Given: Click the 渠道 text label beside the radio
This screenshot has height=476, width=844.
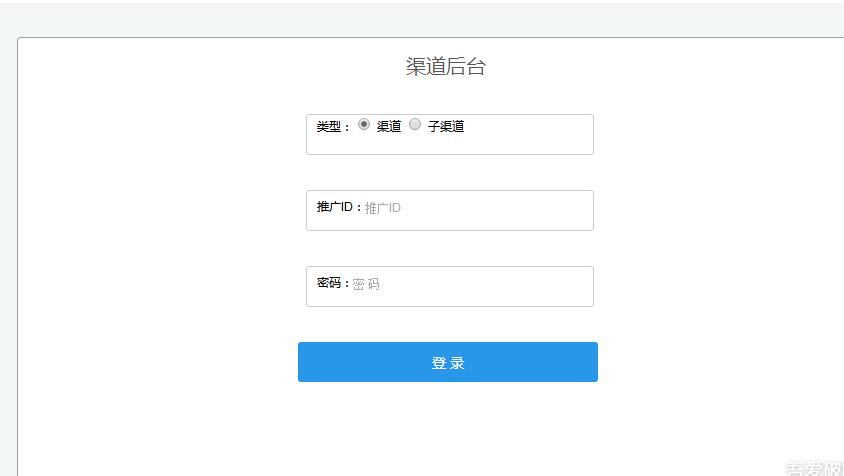Looking at the screenshot, I should 389,126.
